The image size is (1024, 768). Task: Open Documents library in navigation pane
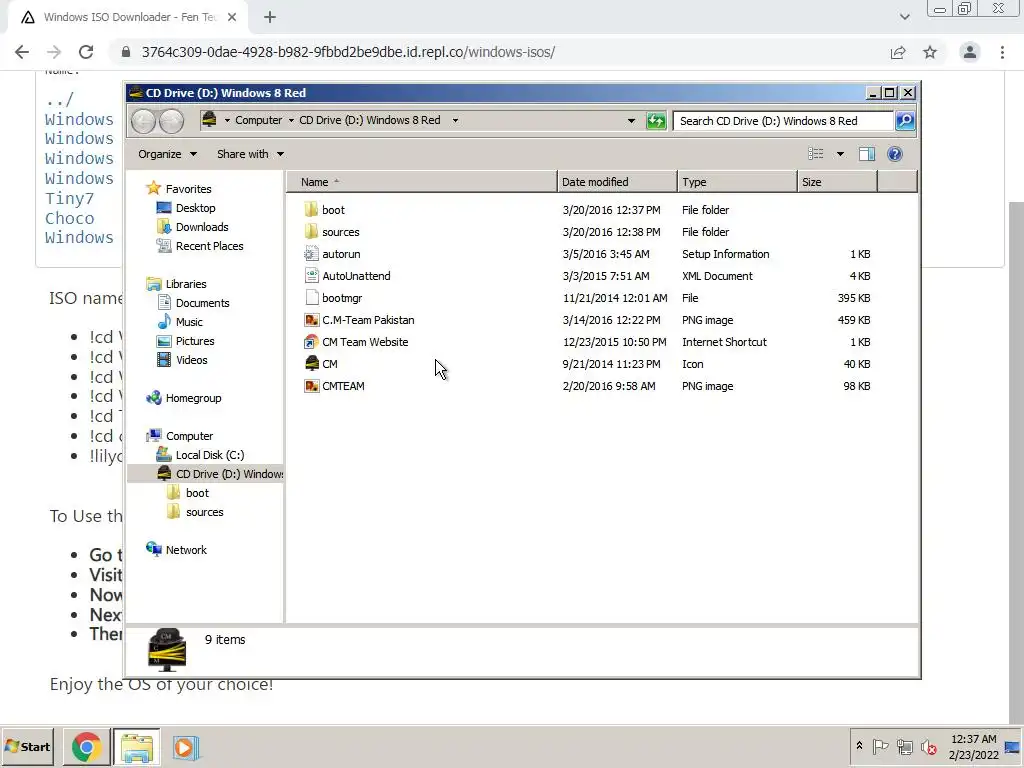point(202,303)
